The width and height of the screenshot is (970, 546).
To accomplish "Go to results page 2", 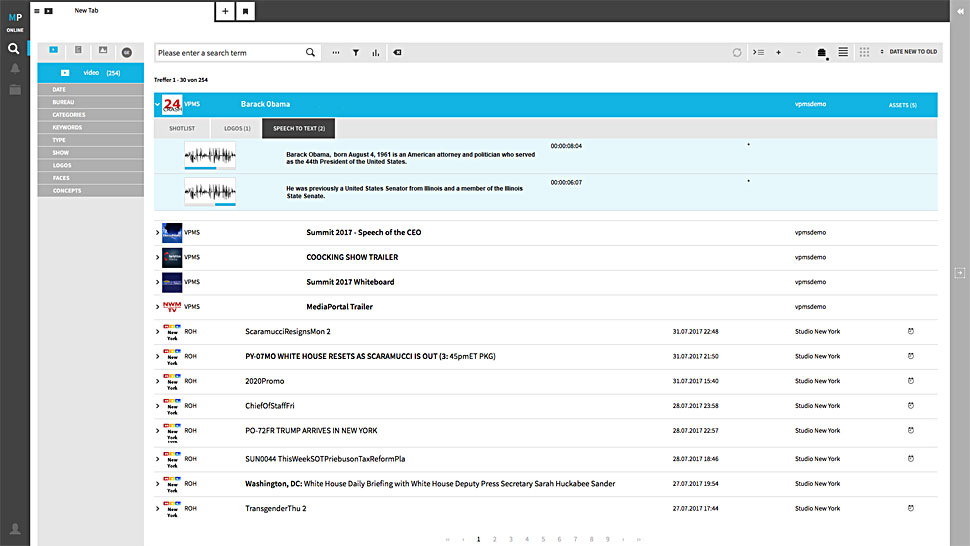I will (x=495, y=539).
